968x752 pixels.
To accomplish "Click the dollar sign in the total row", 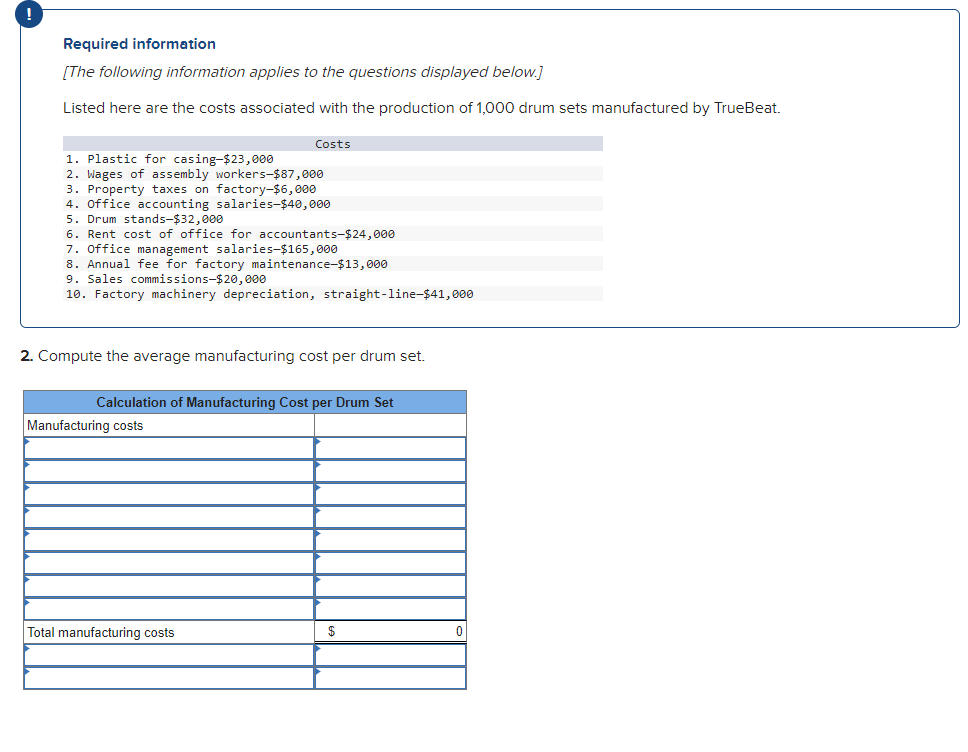I will point(330,631).
